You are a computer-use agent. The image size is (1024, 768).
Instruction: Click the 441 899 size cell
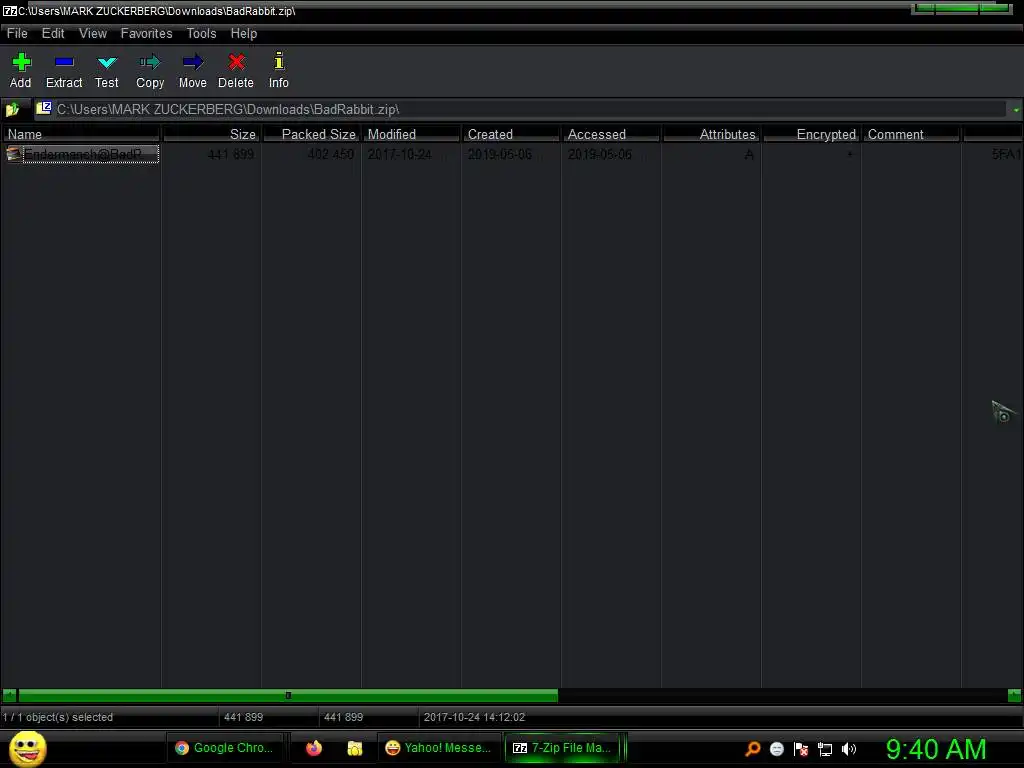pyautogui.click(x=231, y=155)
